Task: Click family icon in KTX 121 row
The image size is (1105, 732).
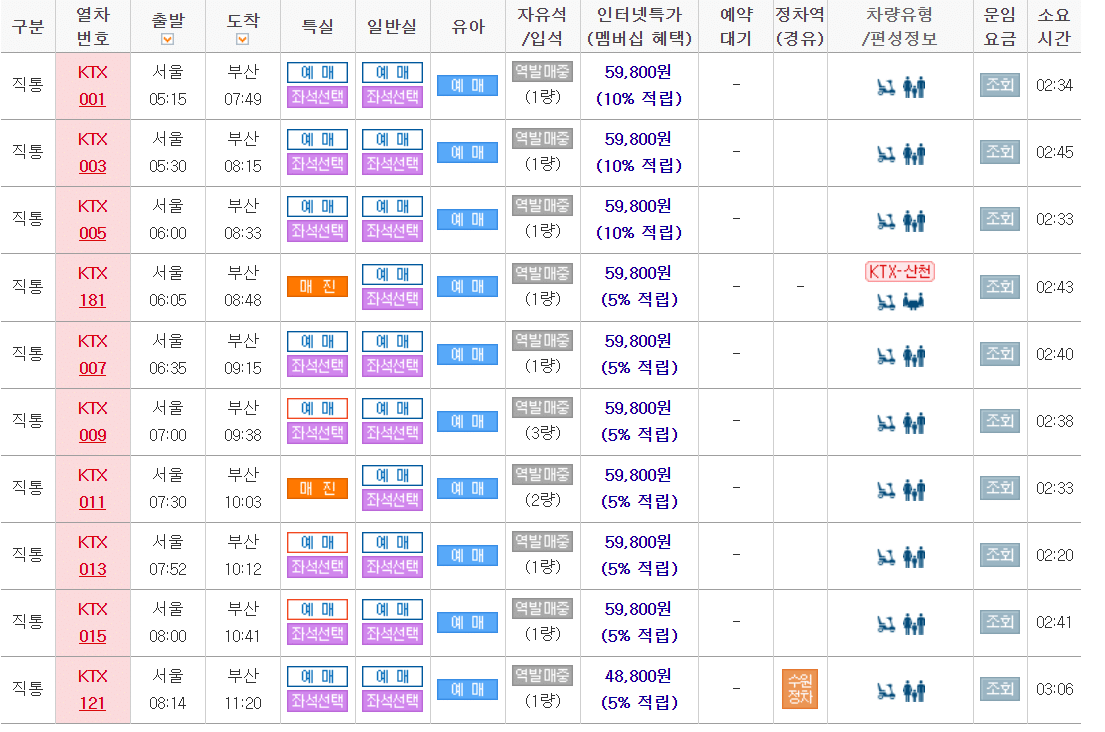Action: point(914,691)
